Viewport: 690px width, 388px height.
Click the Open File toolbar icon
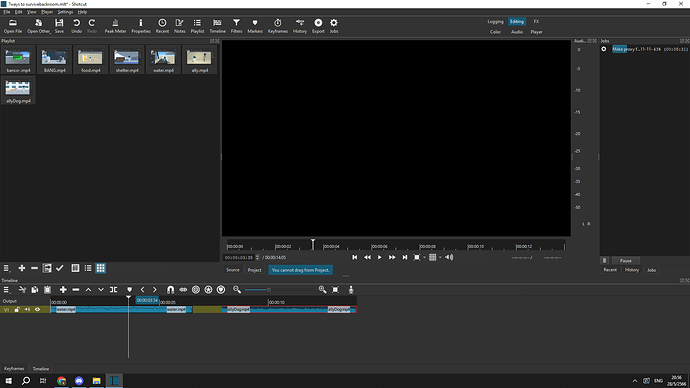(x=13, y=26)
